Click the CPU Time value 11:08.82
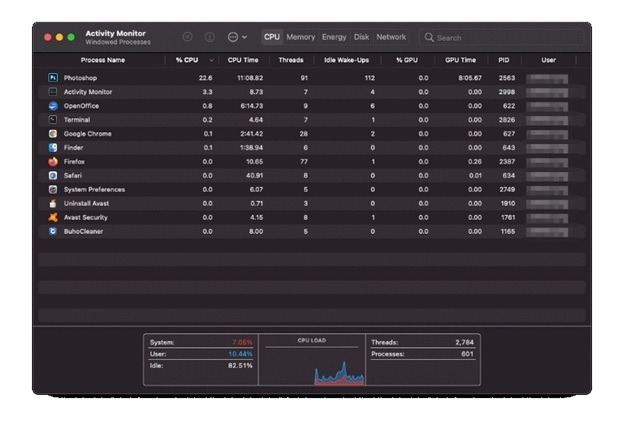 250,78
